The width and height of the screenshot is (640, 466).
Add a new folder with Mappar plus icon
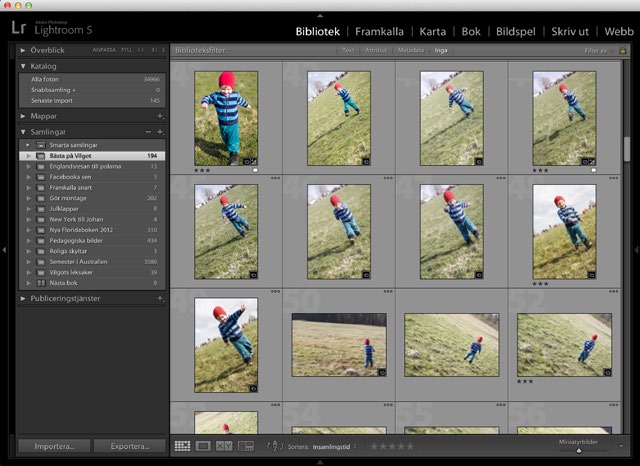tap(160, 116)
